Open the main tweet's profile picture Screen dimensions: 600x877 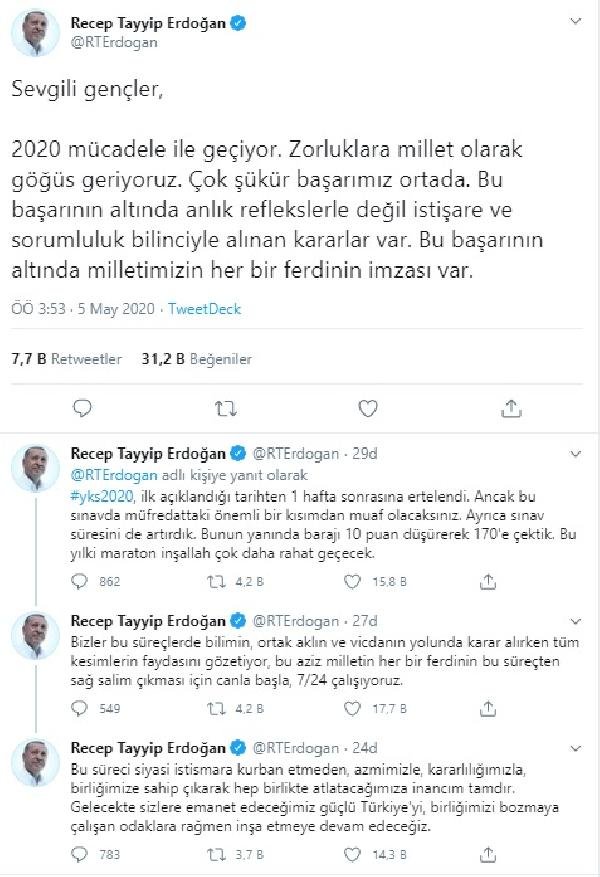[34, 34]
